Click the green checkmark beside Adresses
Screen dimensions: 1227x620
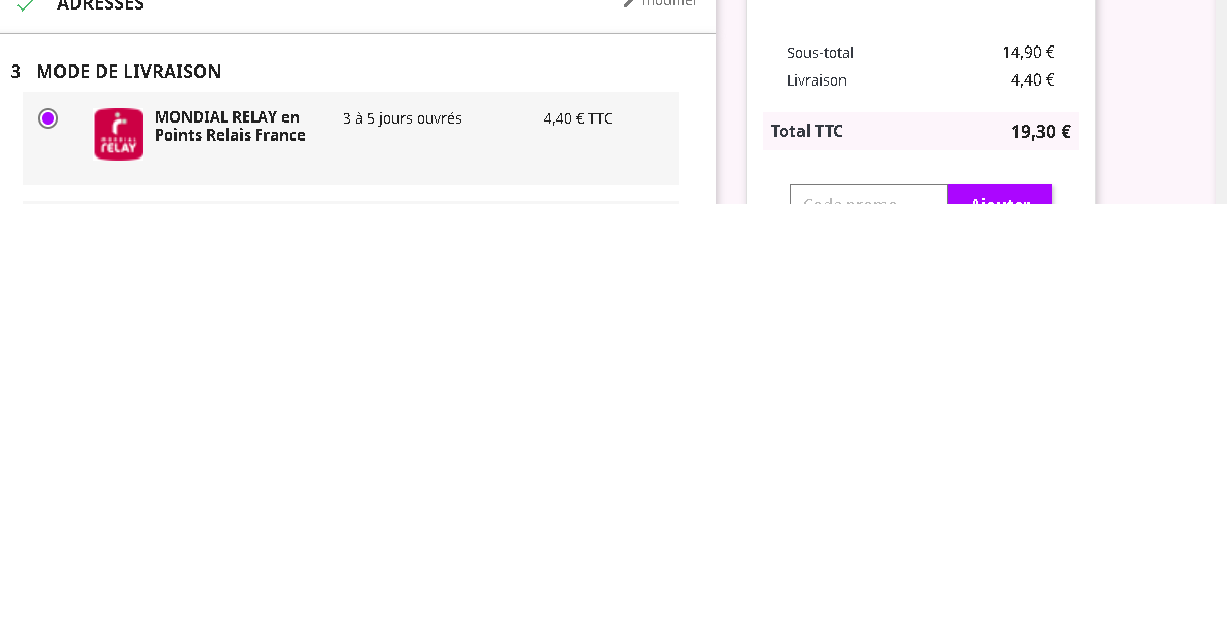(x=25, y=5)
